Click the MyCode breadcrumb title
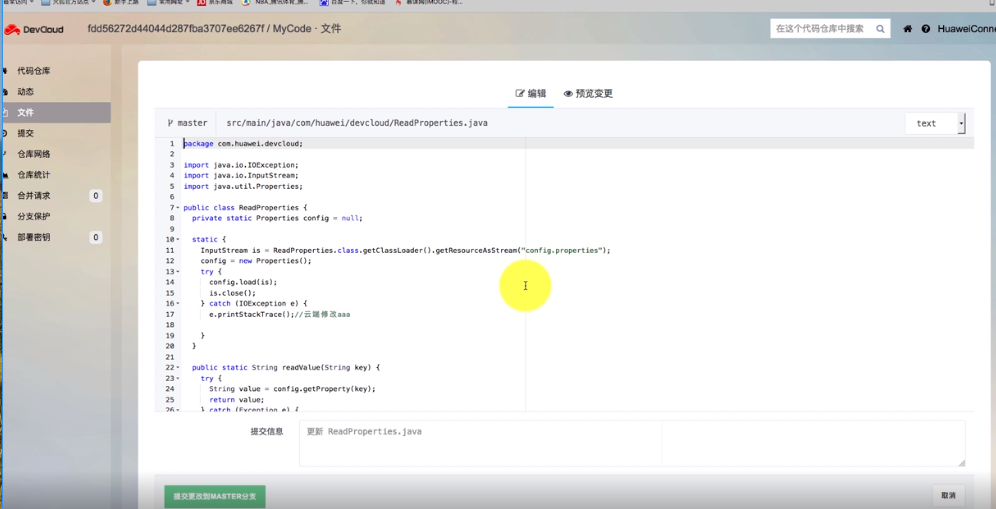The width and height of the screenshot is (996, 509). coord(290,29)
